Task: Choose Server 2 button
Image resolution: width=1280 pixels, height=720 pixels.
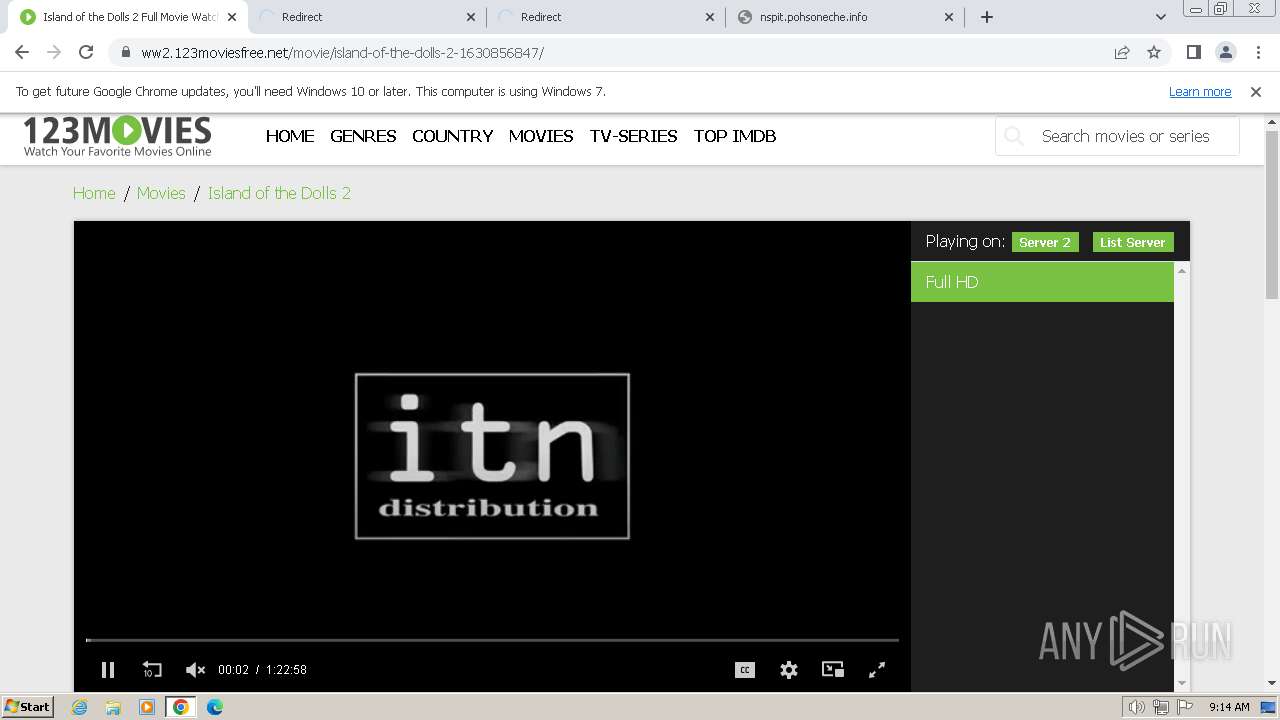Action: pyautogui.click(x=1045, y=242)
